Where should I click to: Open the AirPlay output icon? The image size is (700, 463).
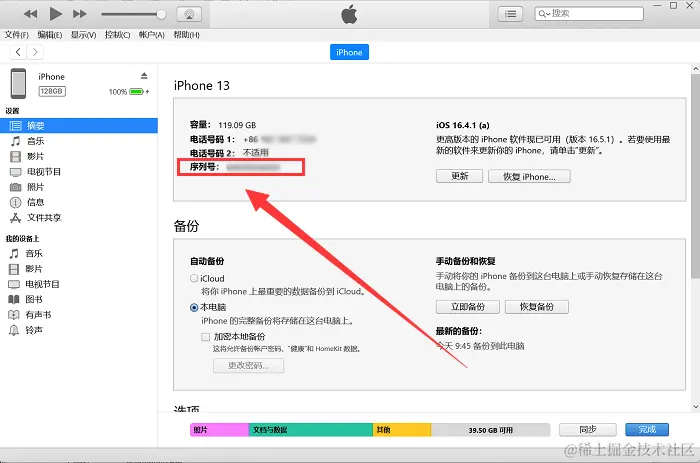tap(189, 14)
